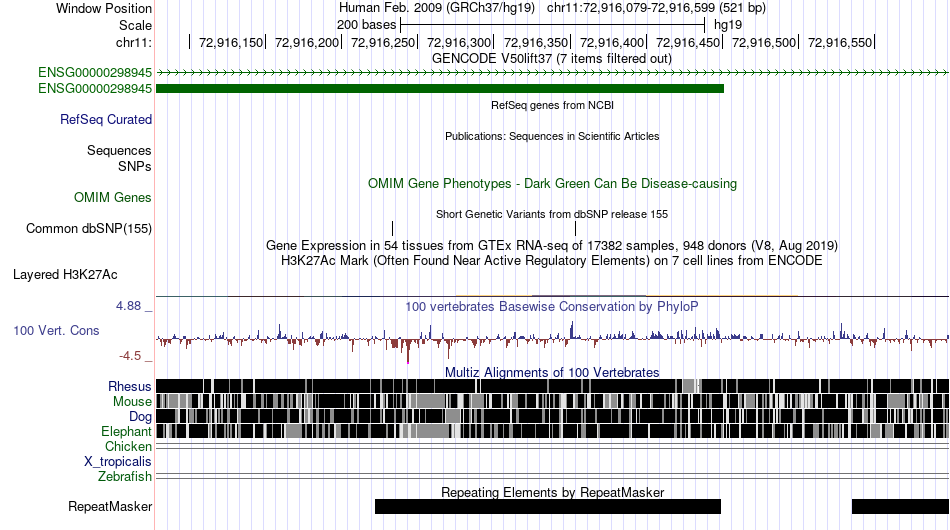Click the RepeatMasker track label
Image resolution: width=950 pixels, height=530 pixels.
pos(110,506)
